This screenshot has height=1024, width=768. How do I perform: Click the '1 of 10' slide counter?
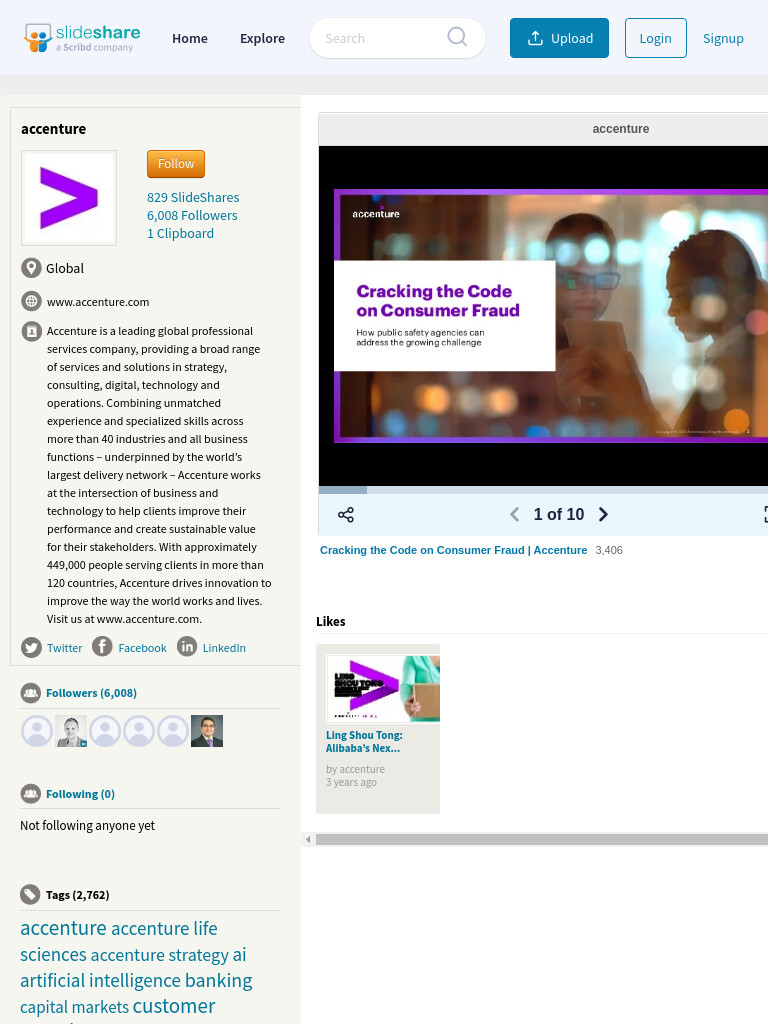[559, 515]
